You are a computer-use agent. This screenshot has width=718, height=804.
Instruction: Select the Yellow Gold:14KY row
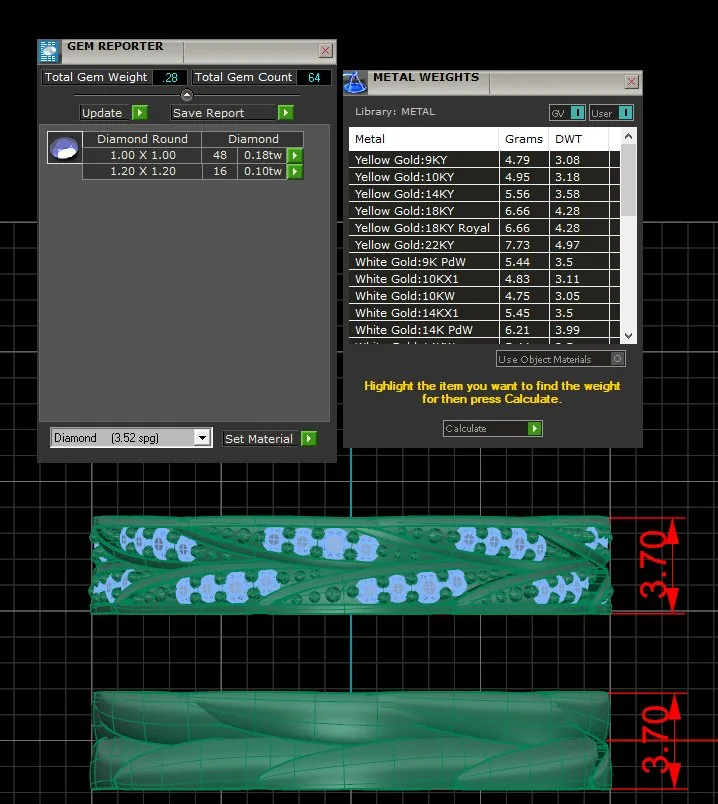coord(484,194)
